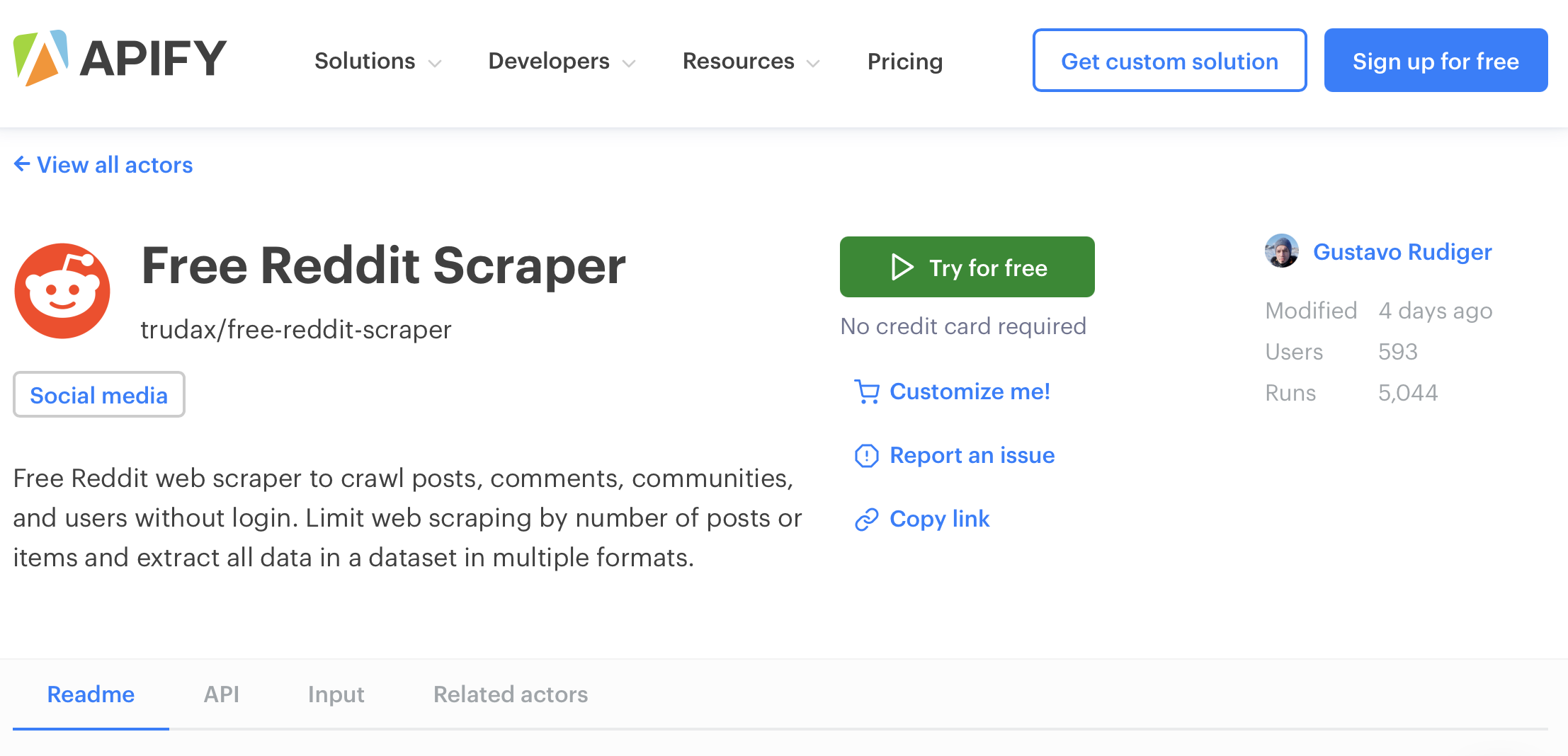Image resolution: width=1568 pixels, height=756 pixels.
Task: Select the Readme tab
Action: tap(91, 694)
